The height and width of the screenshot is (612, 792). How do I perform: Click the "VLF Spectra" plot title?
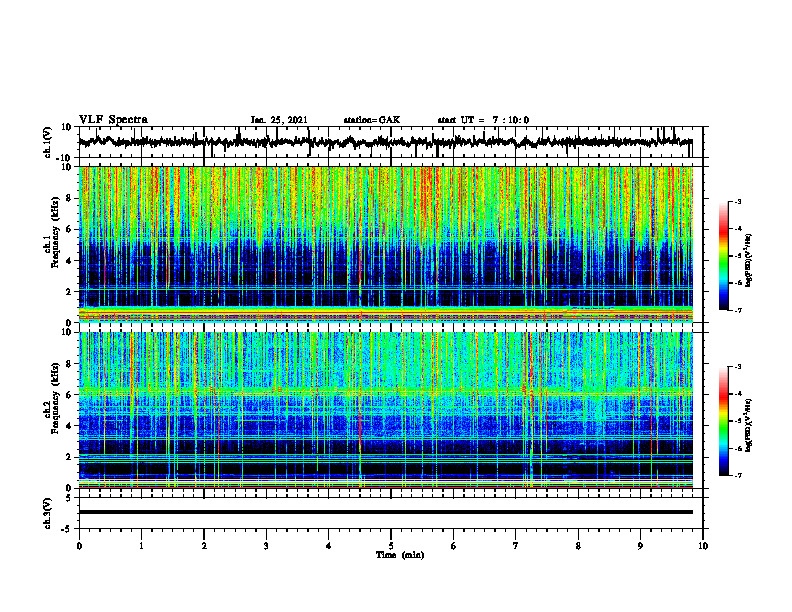[113, 120]
